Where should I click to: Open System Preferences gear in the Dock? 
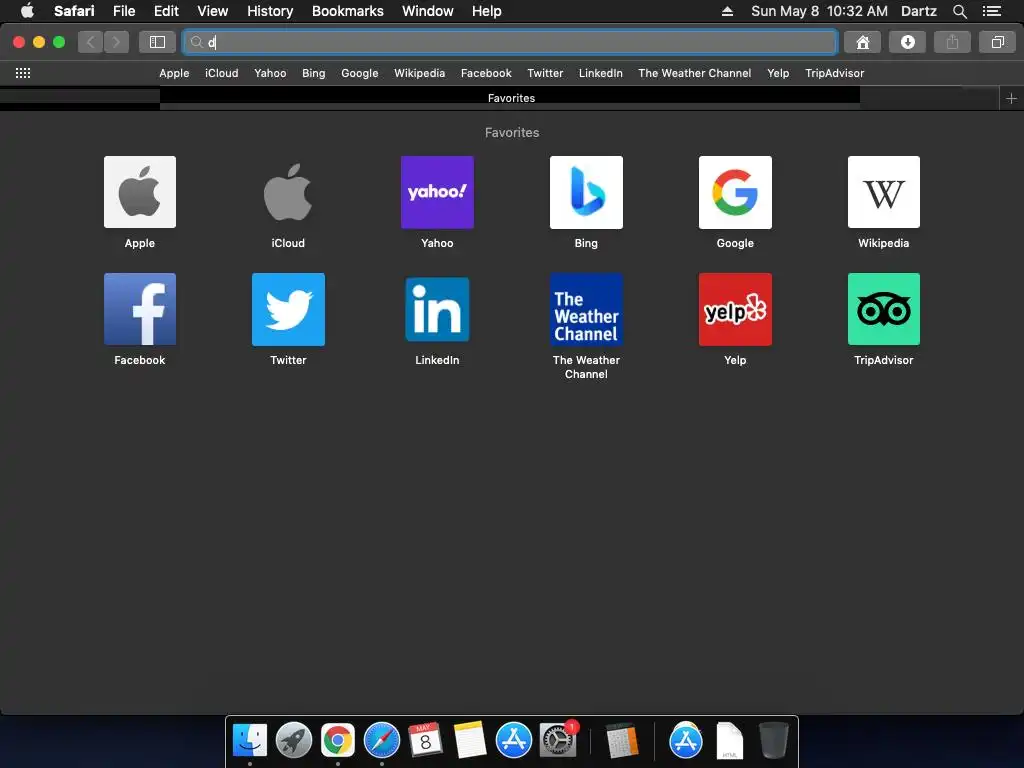click(x=558, y=741)
